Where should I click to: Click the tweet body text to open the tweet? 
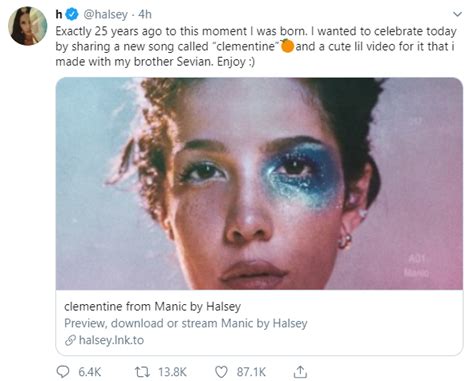(256, 46)
